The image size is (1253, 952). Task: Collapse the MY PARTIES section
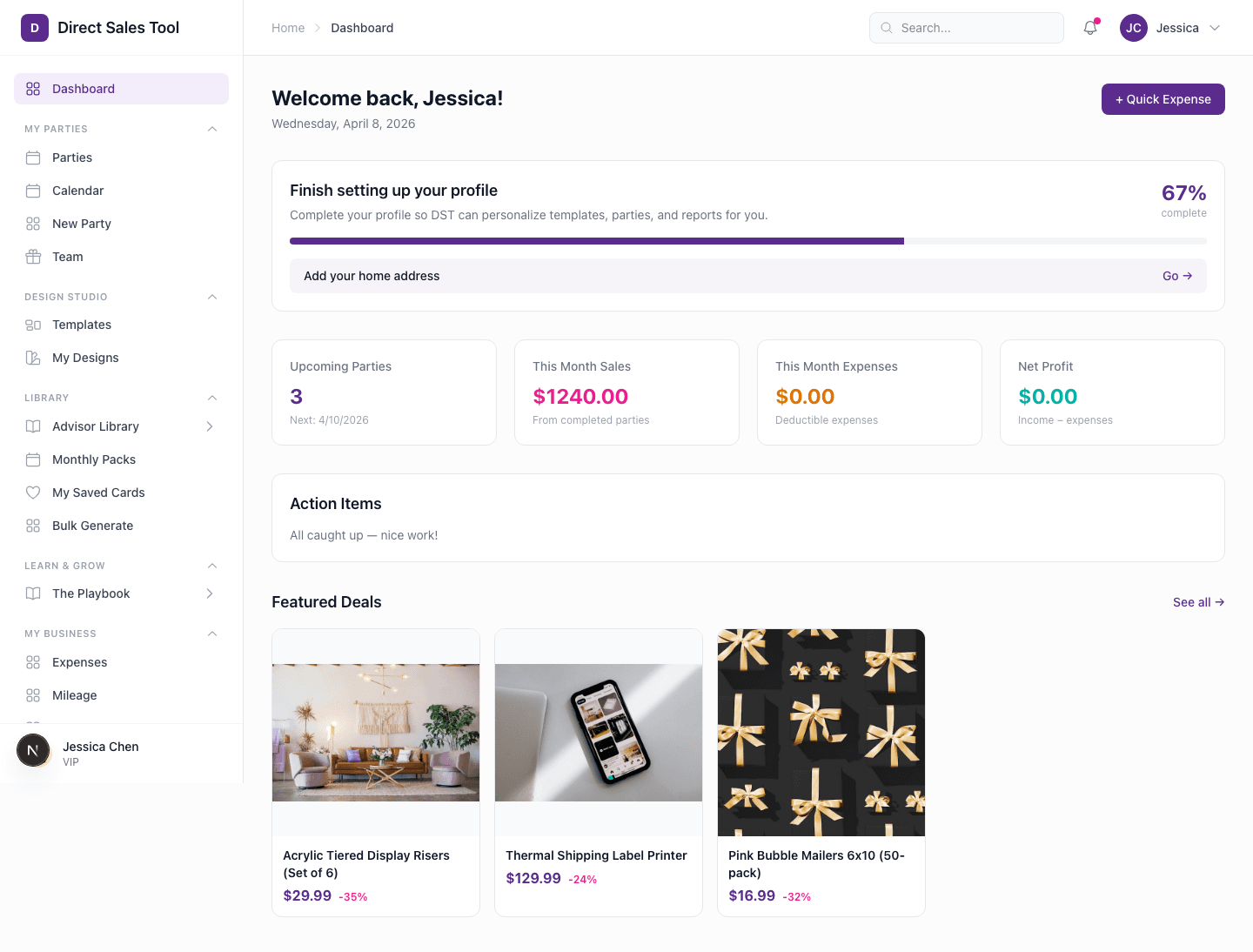(212, 129)
